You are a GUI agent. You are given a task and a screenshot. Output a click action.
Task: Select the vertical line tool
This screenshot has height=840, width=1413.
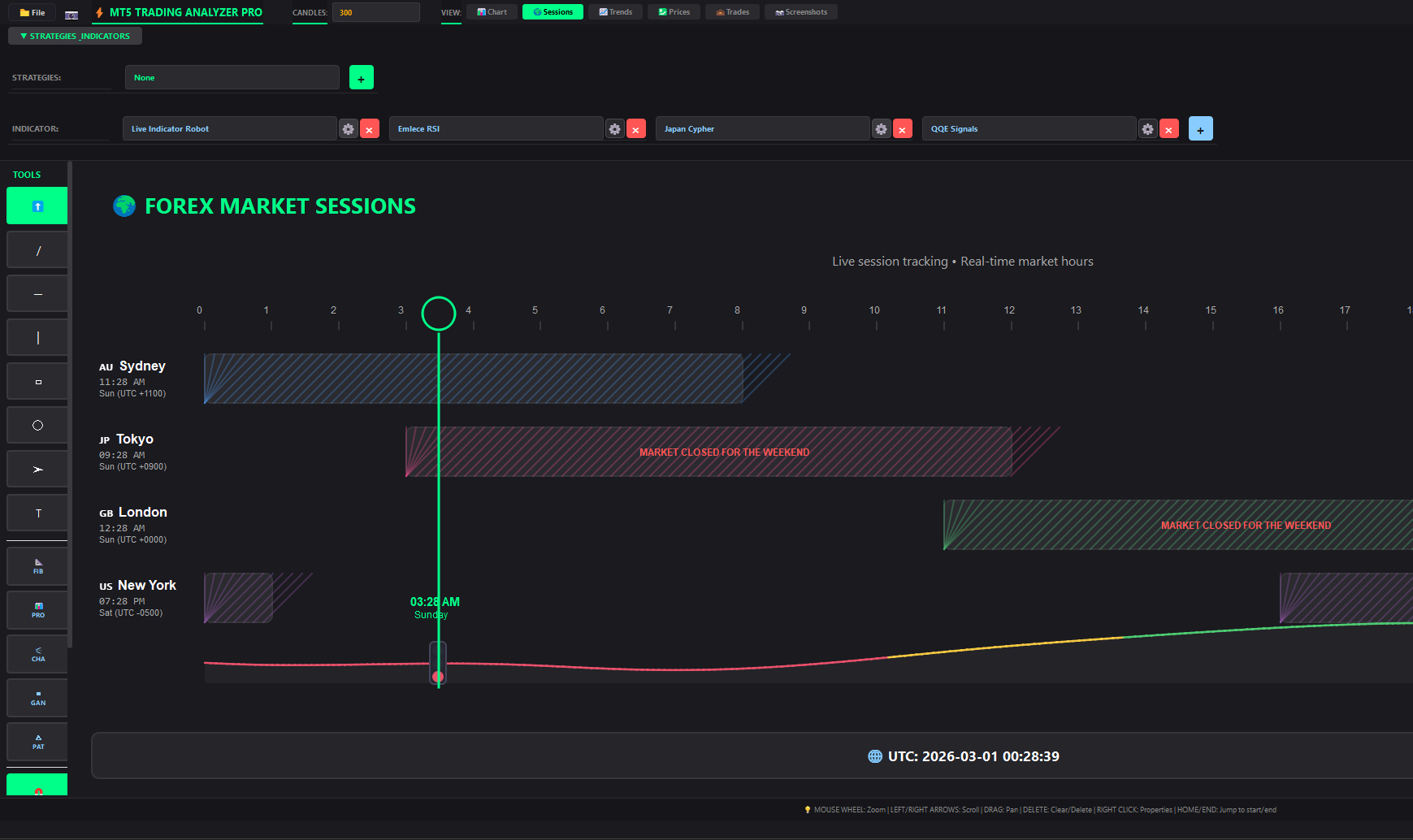tap(37, 338)
